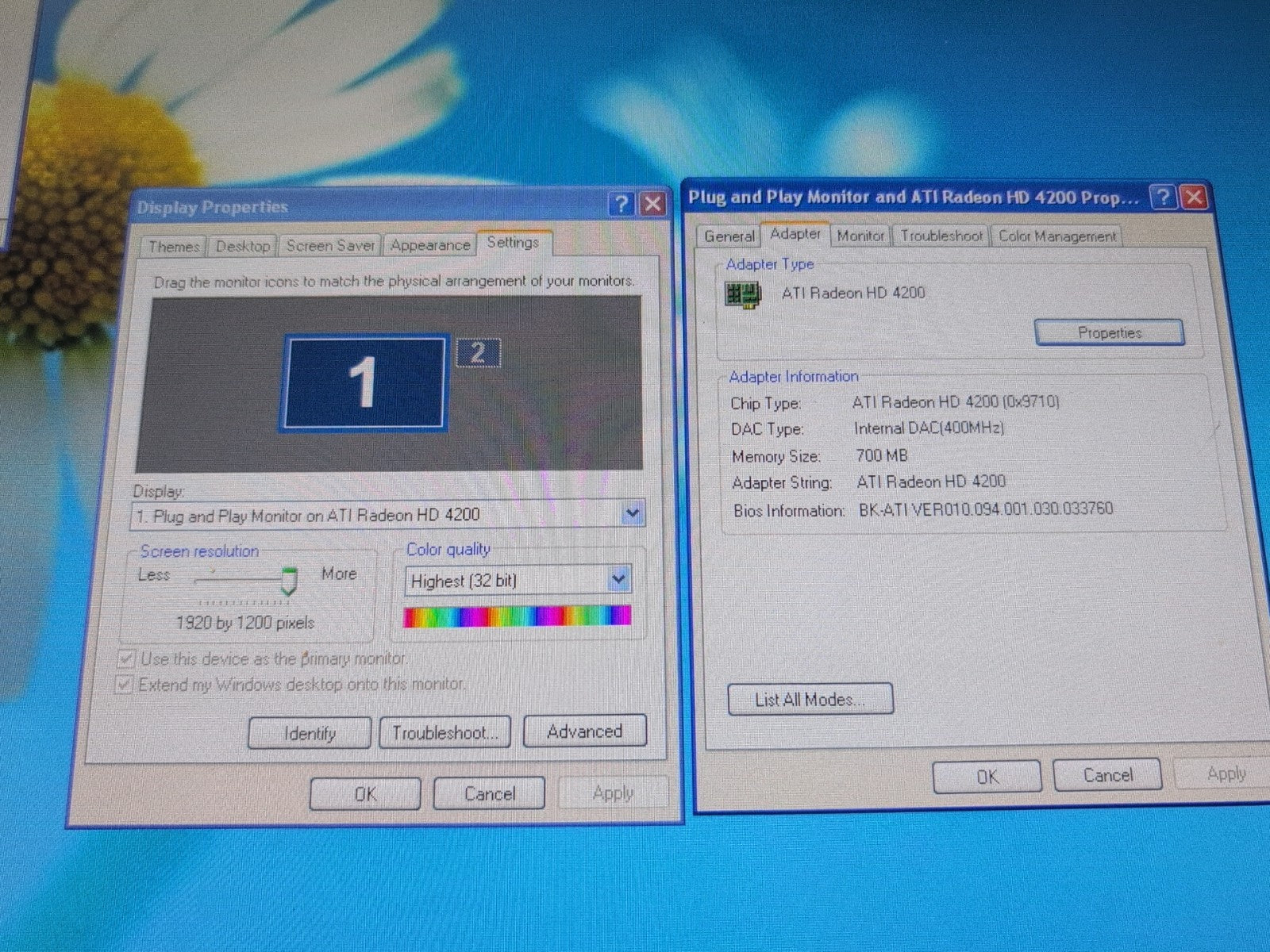Click Display Properties help question mark button
Viewport: 1270px width, 952px height.
point(621,205)
